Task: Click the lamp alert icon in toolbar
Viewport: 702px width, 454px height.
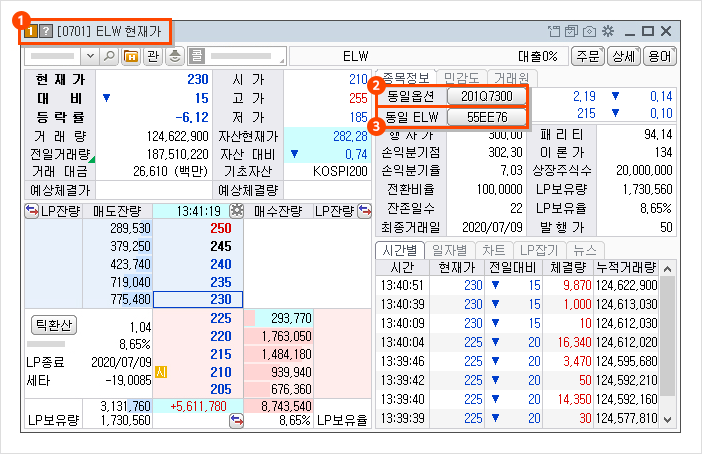Action: pyautogui.click(x=175, y=56)
